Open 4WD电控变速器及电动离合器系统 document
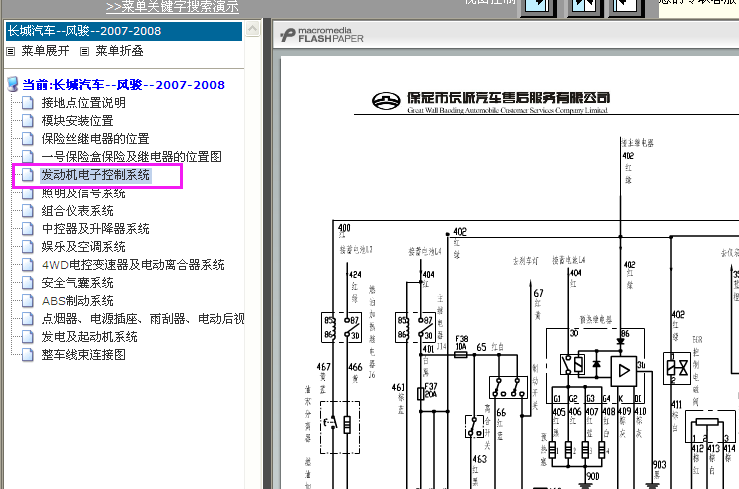 point(133,265)
